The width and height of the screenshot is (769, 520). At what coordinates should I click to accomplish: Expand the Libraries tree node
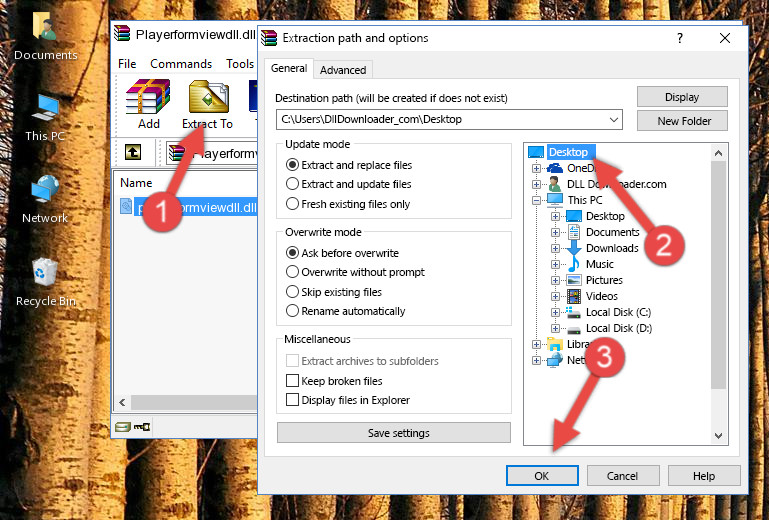click(x=536, y=344)
